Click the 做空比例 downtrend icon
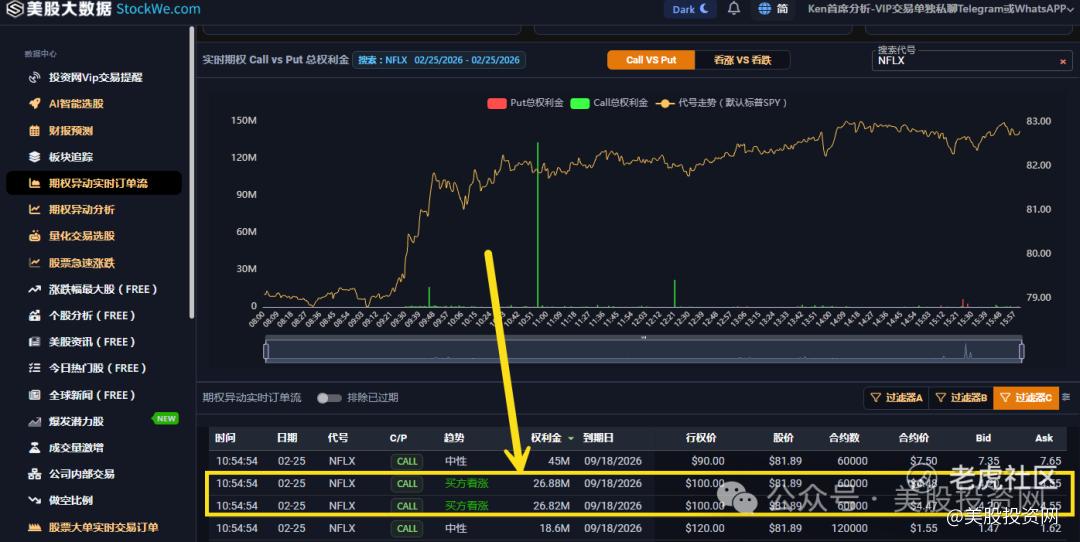This screenshot has height=542, width=1080. 34,500
